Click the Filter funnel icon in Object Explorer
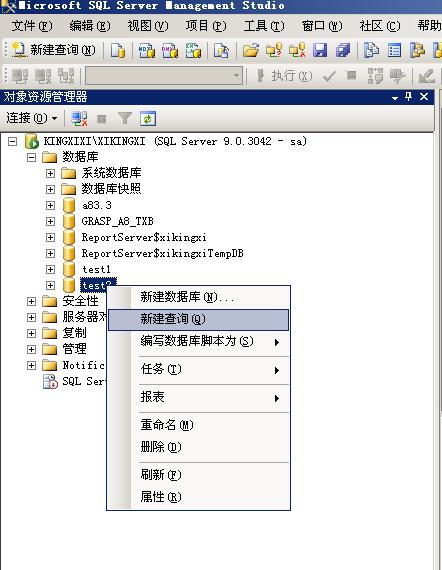 125,119
